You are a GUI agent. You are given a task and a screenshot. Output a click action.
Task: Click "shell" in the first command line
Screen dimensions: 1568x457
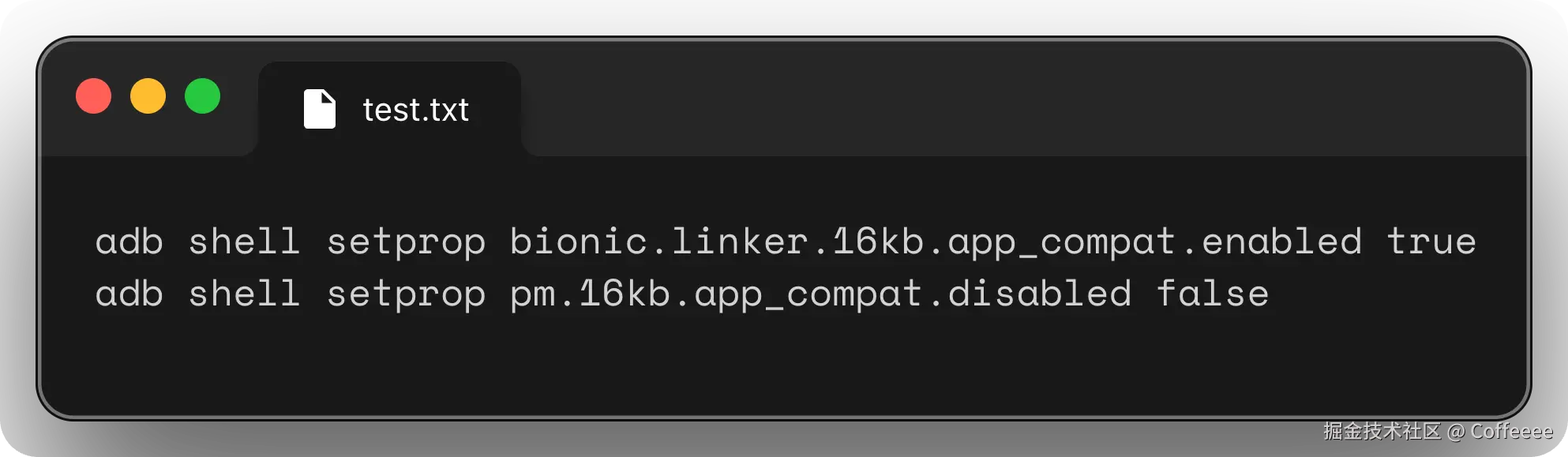coord(244,242)
